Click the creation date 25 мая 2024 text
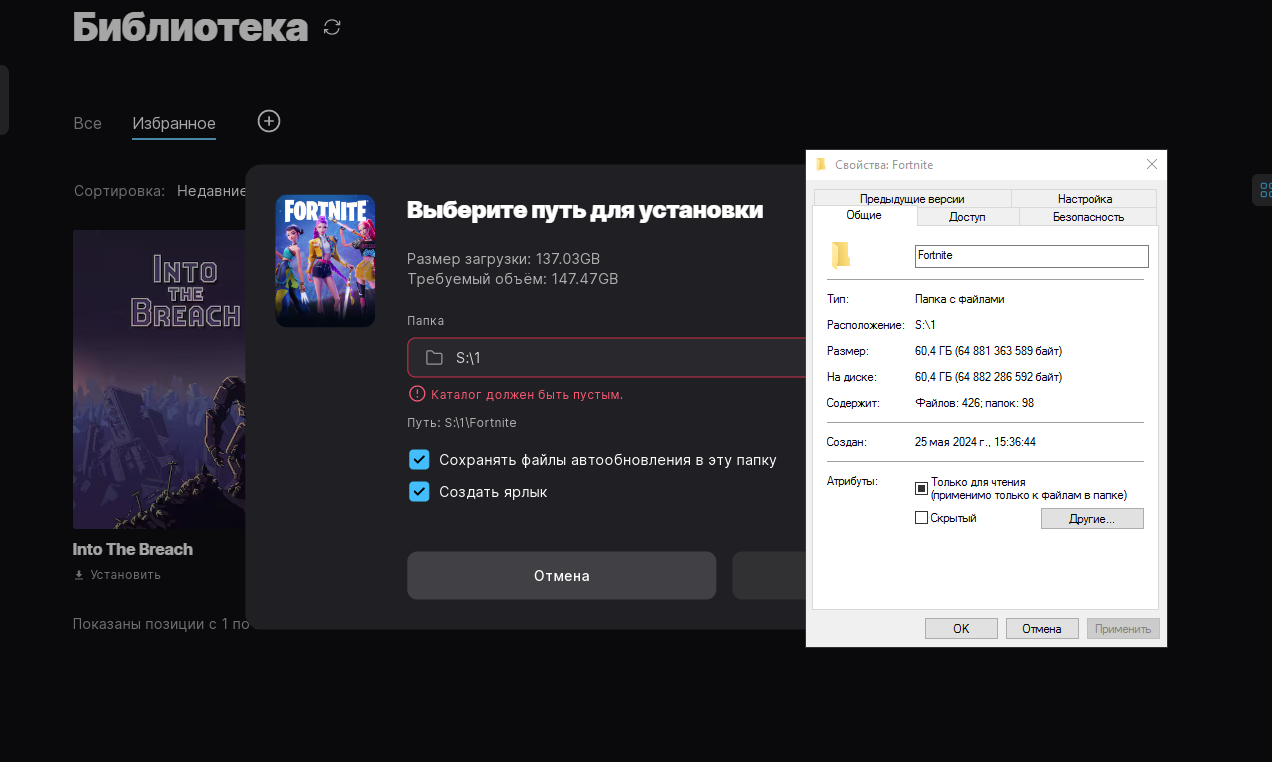The height and width of the screenshot is (762, 1272). click(x=975, y=441)
